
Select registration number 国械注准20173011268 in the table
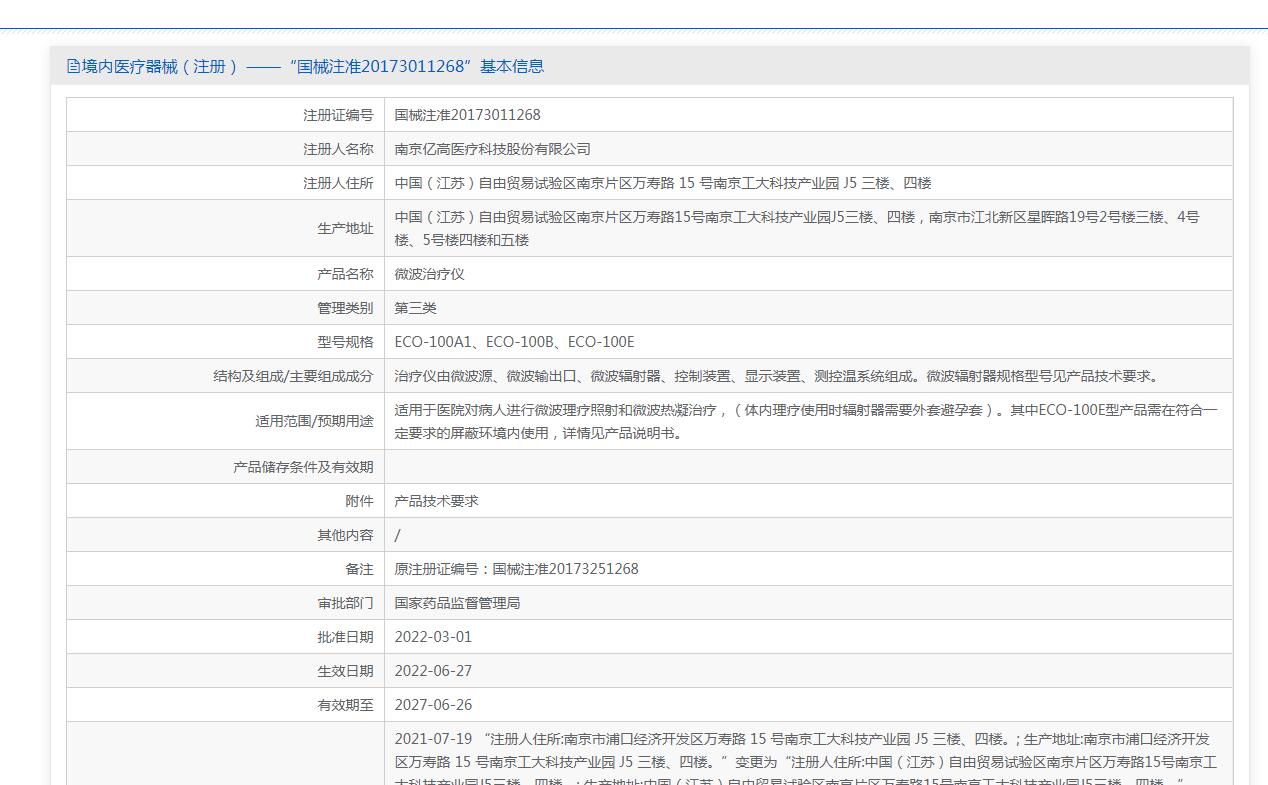pos(467,115)
